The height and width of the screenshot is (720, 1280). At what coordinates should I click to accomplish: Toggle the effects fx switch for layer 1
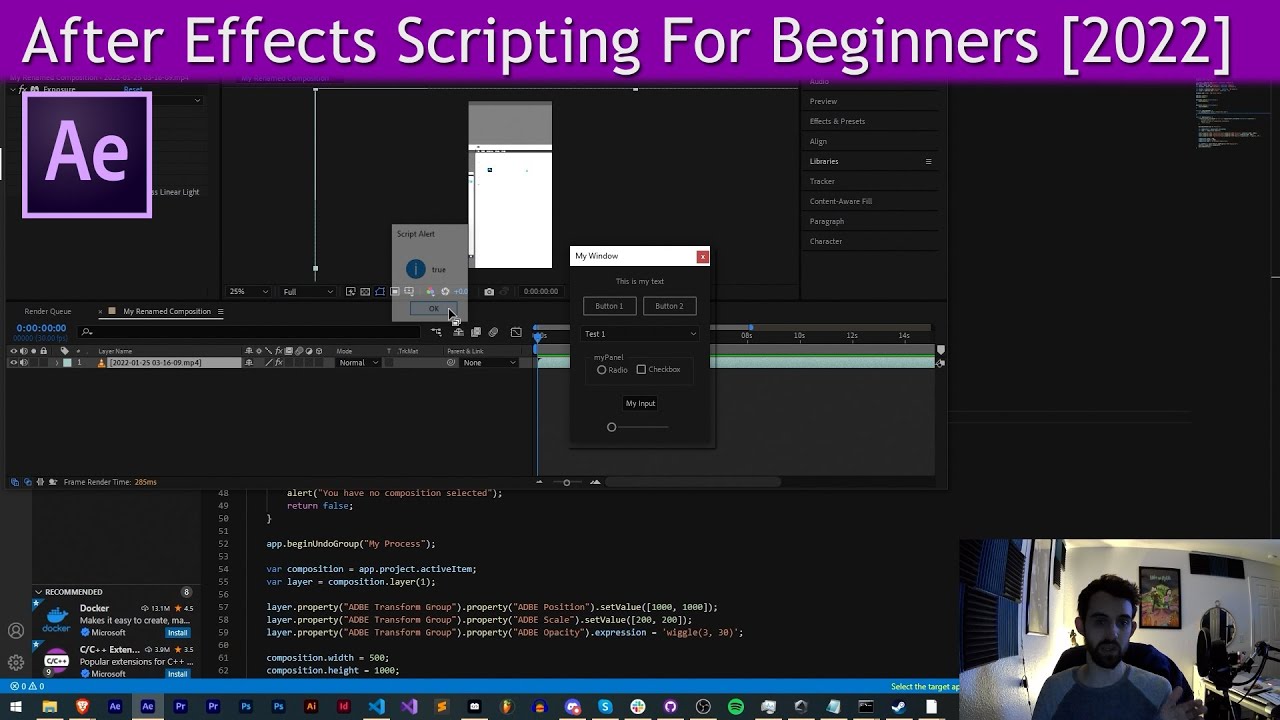tap(278, 362)
